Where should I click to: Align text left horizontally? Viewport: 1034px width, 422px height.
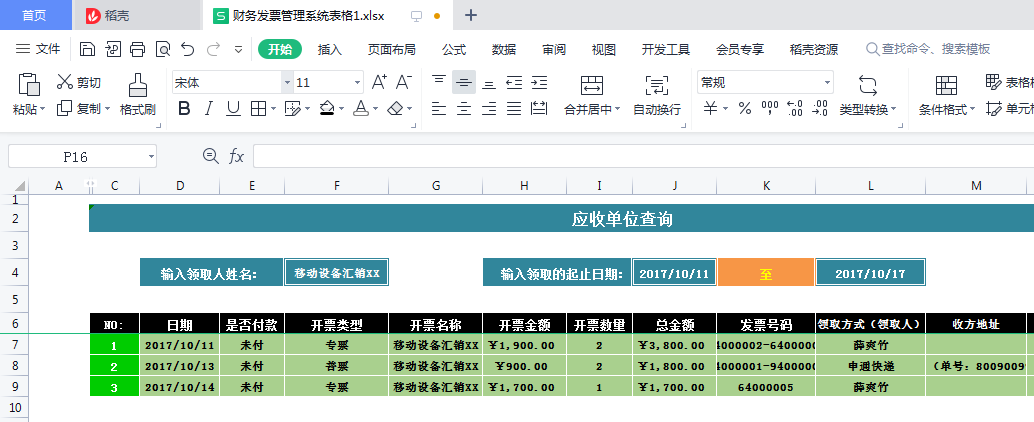coord(439,109)
